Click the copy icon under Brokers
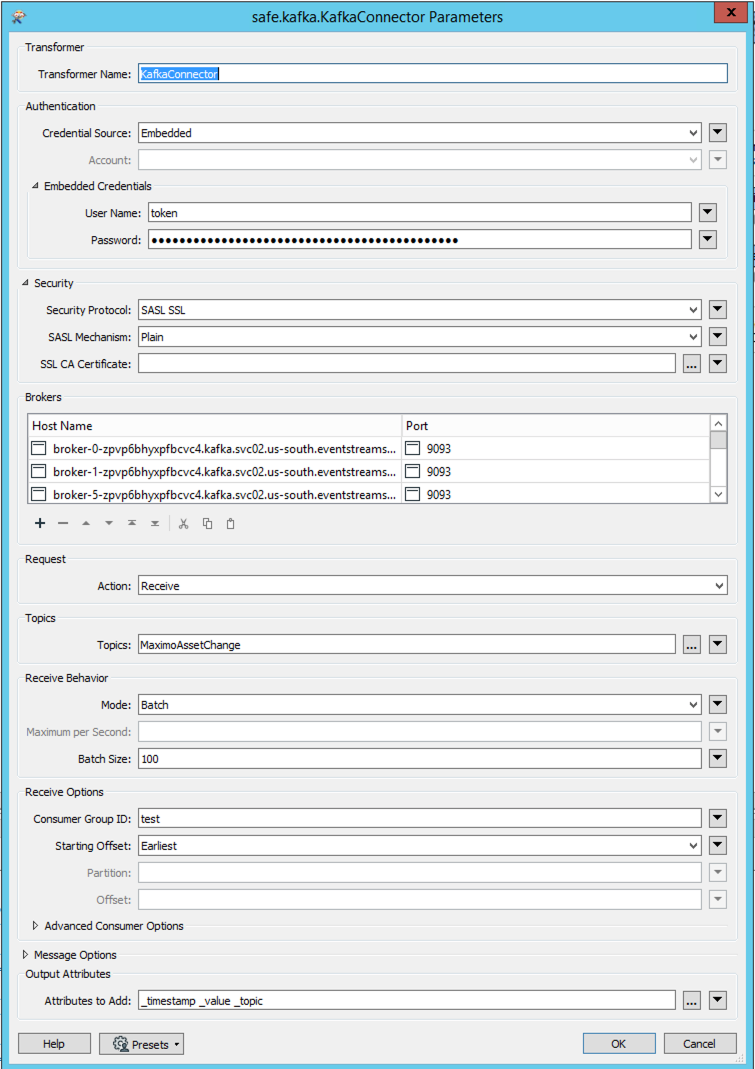Image resolution: width=755 pixels, height=1069 pixels. [207, 523]
